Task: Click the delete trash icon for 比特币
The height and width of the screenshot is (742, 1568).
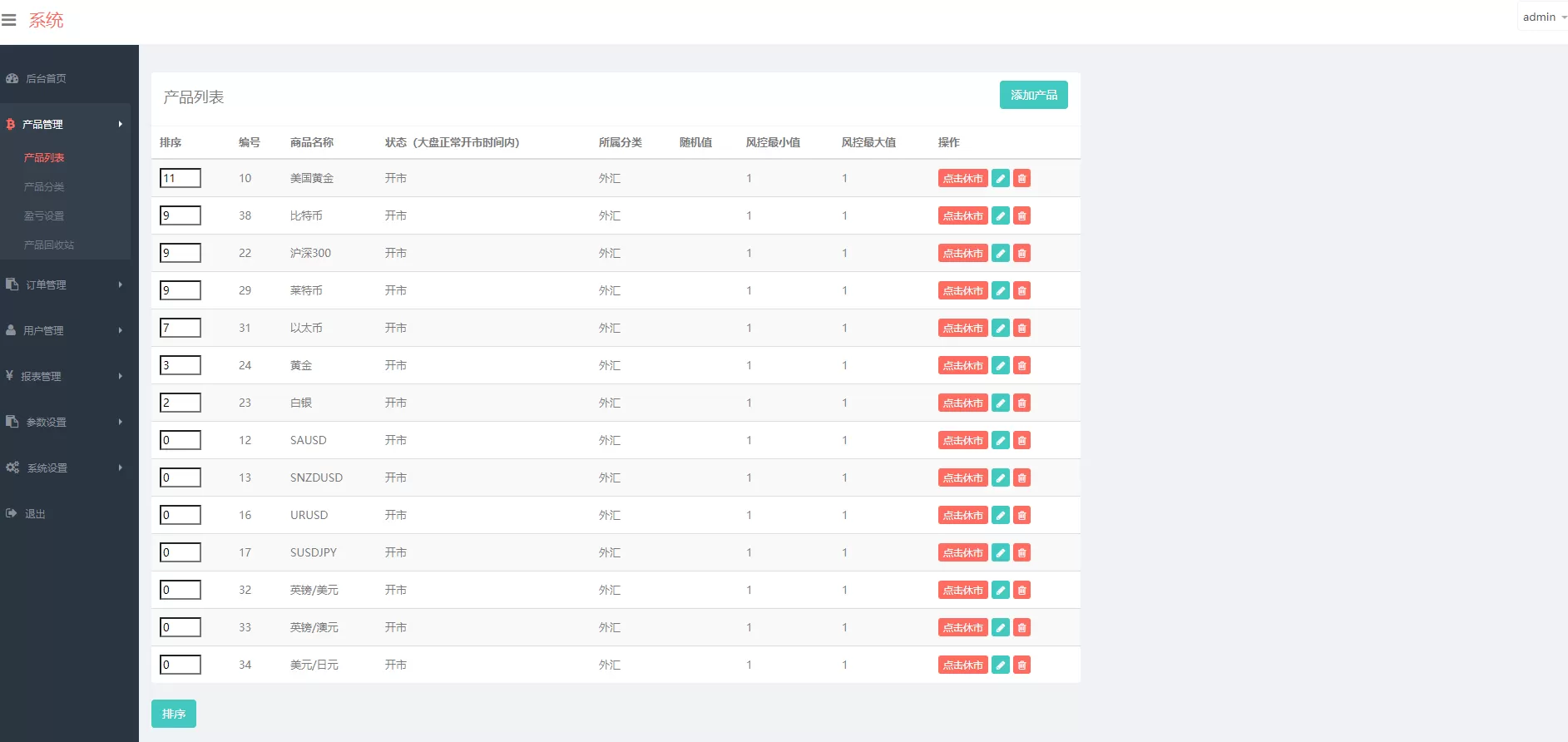Action: coord(1022,215)
